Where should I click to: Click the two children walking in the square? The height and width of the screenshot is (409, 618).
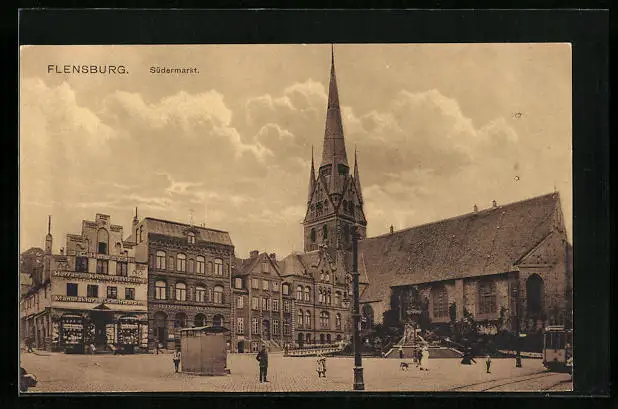point(321,366)
